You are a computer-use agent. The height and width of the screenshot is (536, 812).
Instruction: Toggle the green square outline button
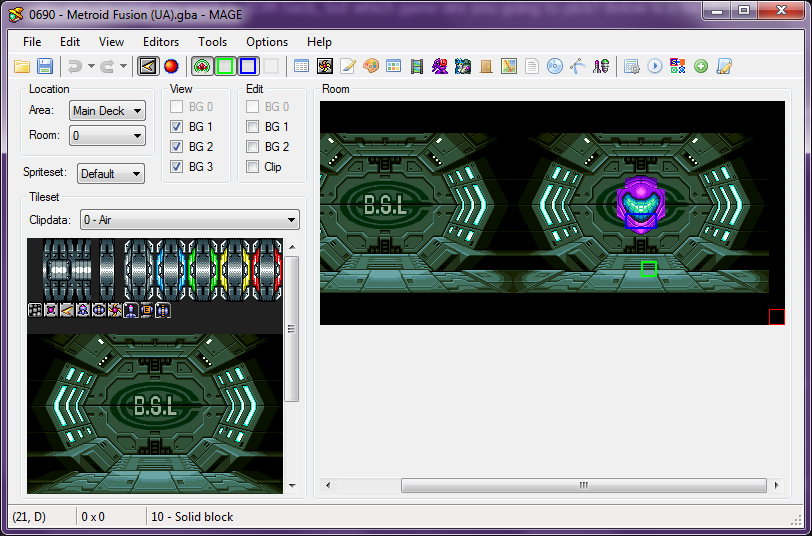(225, 66)
